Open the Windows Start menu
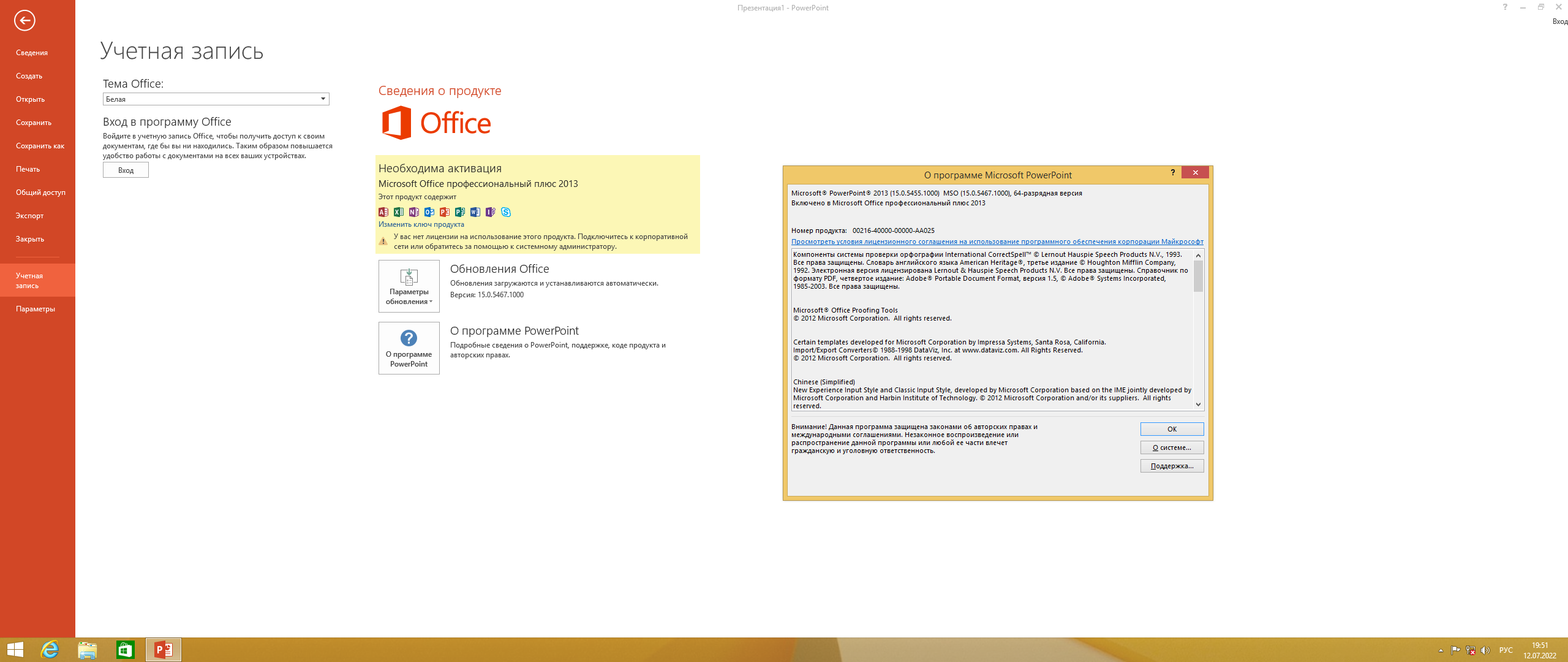Image resolution: width=1568 pixels, height=662 pixels. [15, 650]
